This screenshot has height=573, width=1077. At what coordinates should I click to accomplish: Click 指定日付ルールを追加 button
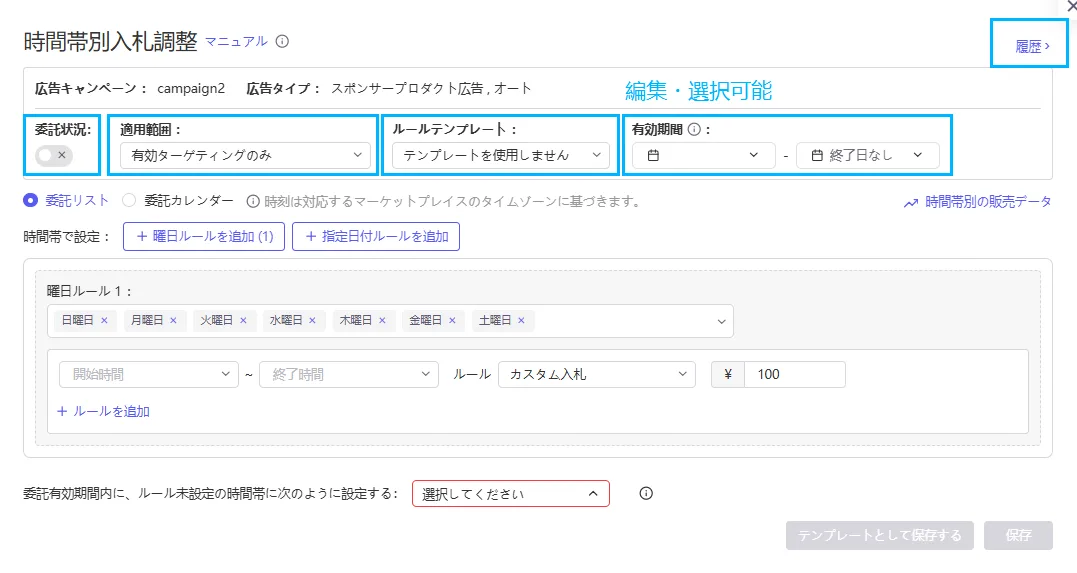(376, 236)
